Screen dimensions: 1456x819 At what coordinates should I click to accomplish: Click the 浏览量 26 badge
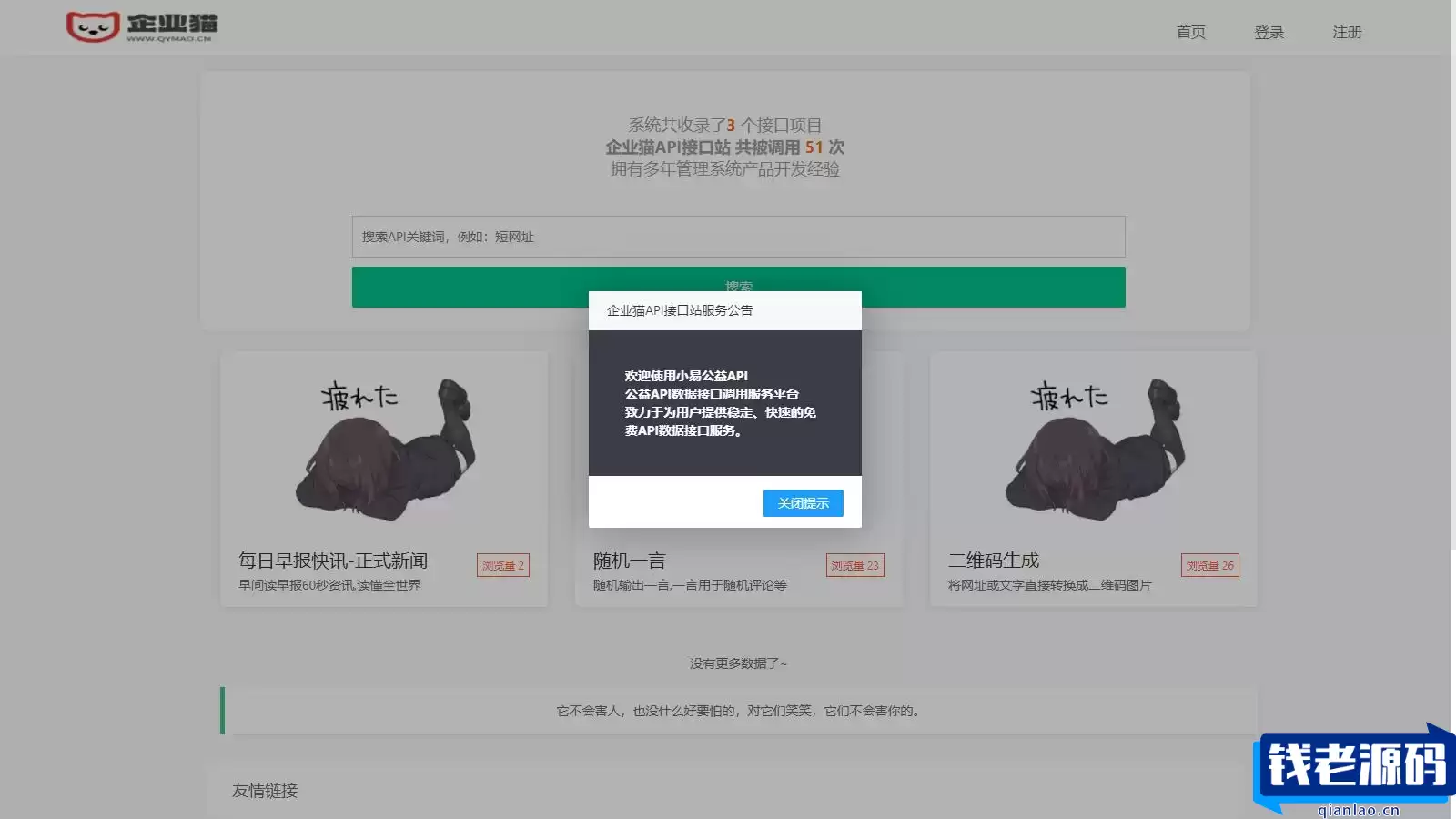[1209, 565]
